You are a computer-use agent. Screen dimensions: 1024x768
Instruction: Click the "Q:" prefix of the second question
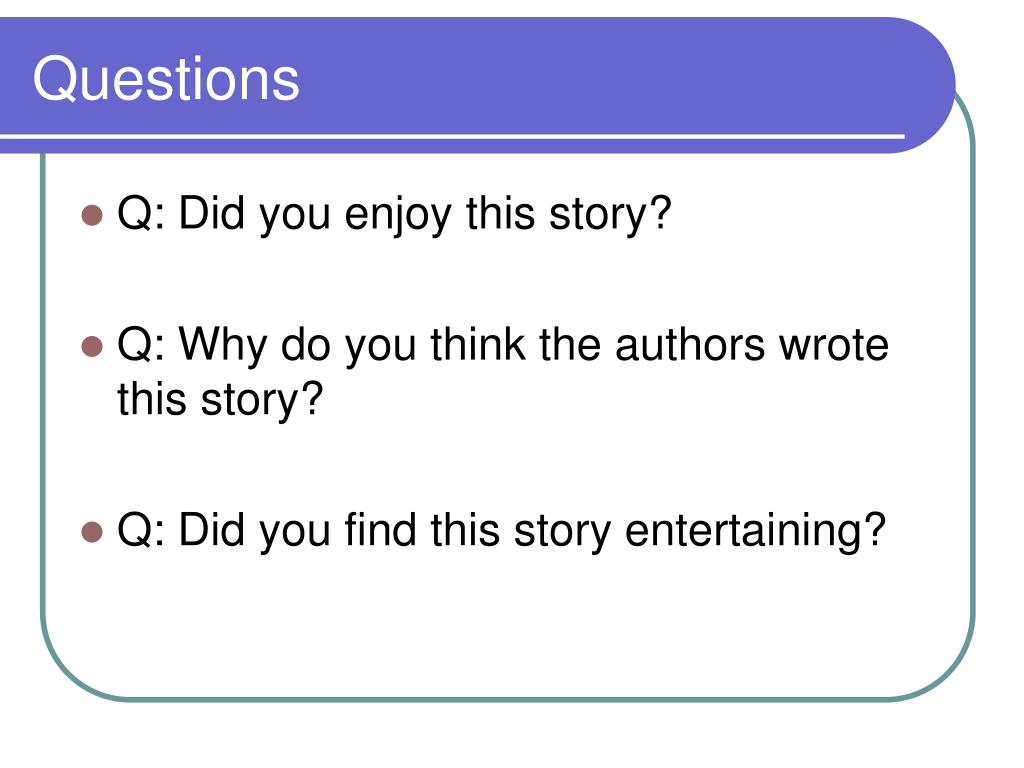click(x=141, y=344)
